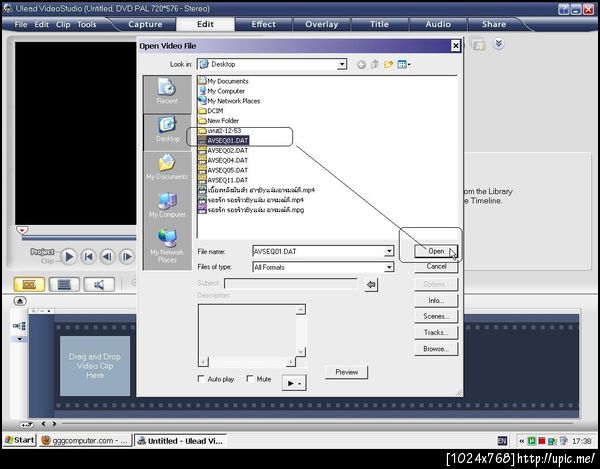Switch to Audio view
The image size is (600, 469).
[x=99, y=284]
